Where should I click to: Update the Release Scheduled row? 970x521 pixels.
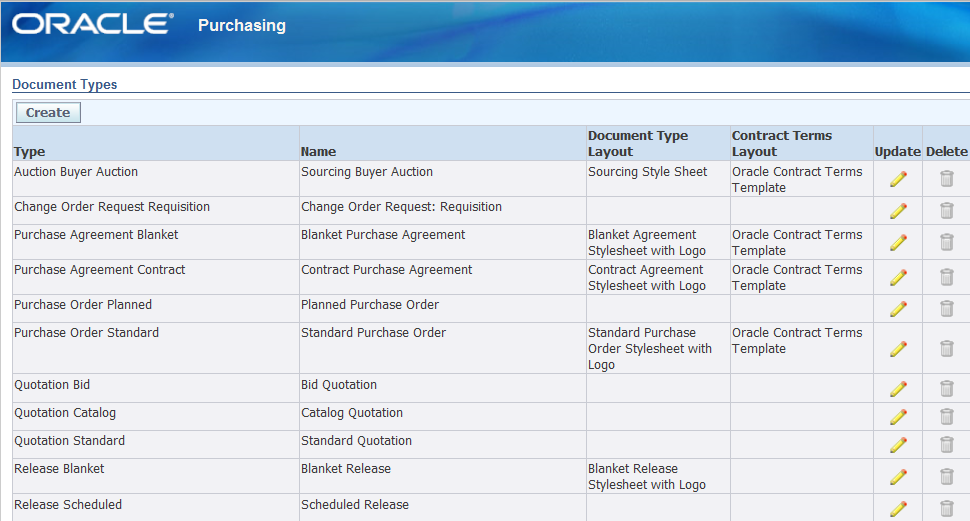click(898, 508)
